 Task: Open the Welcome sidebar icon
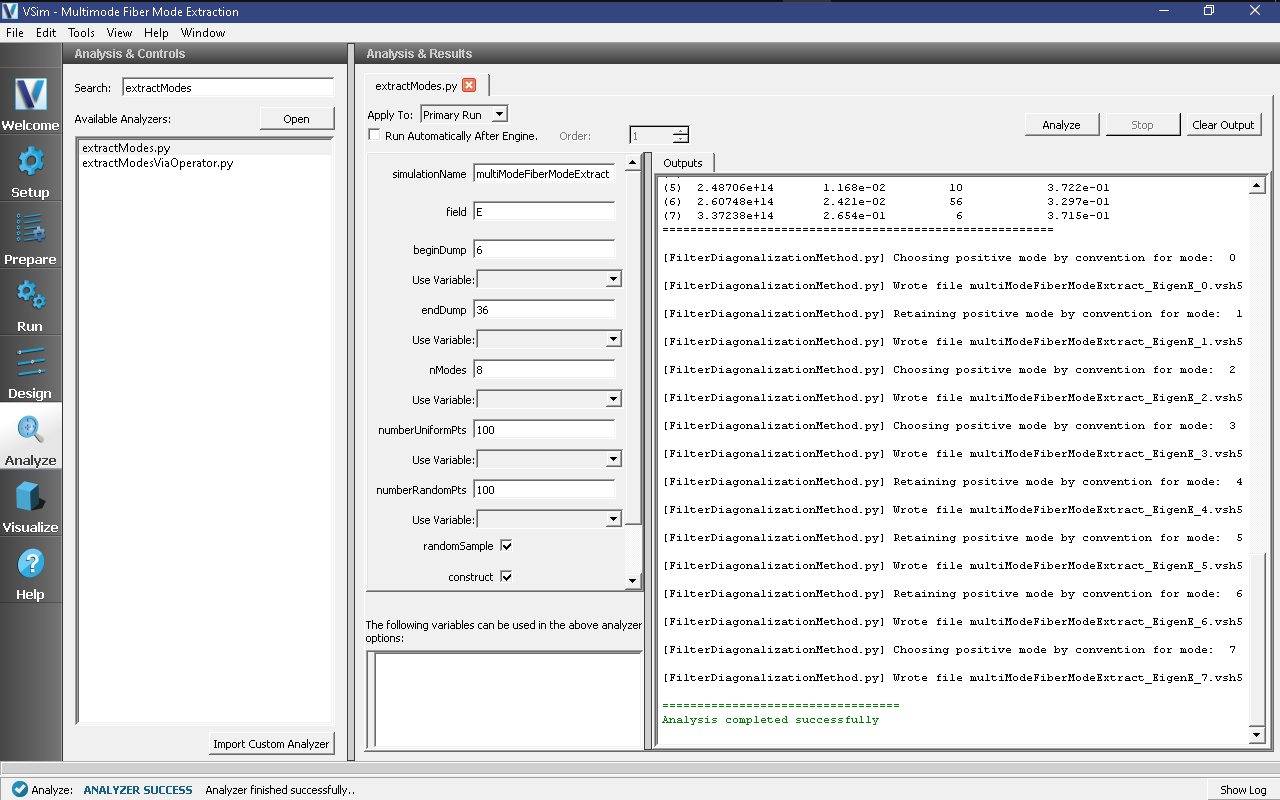point(30,102)
